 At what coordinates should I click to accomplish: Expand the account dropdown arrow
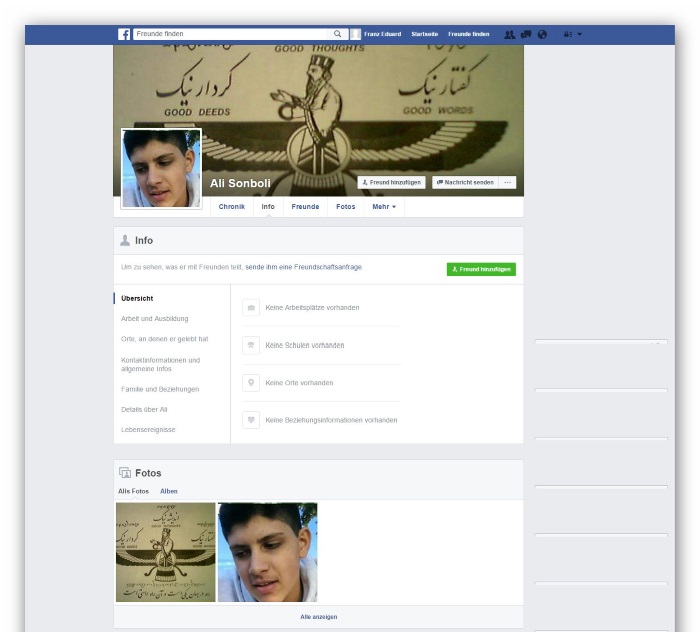579,34
